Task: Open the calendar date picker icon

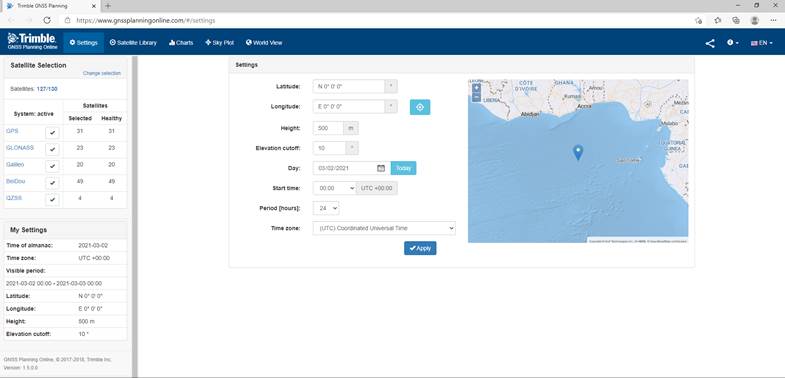Action: (381, 168)
